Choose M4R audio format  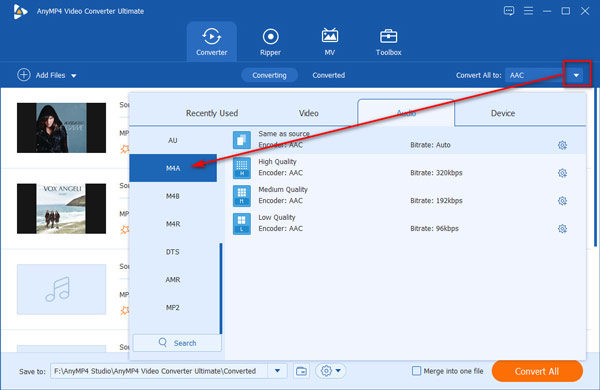173,224
